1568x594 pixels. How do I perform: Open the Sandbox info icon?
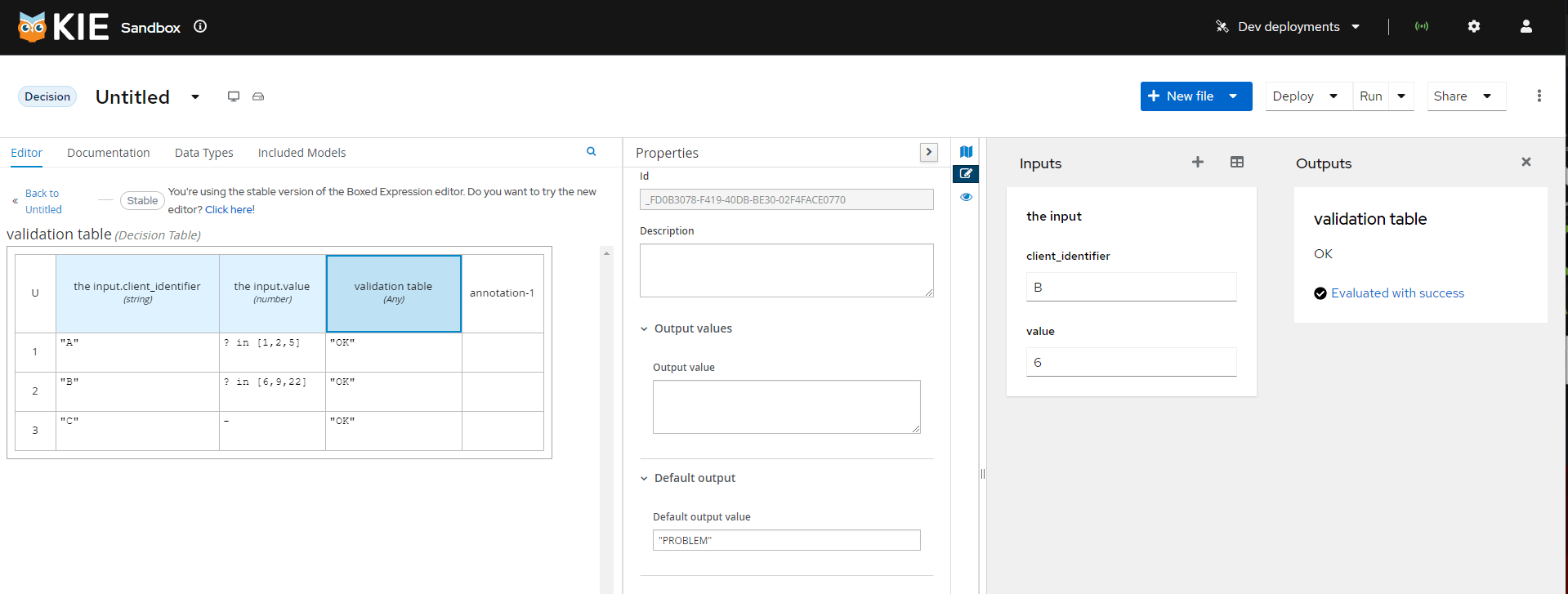tap(200, 26)
